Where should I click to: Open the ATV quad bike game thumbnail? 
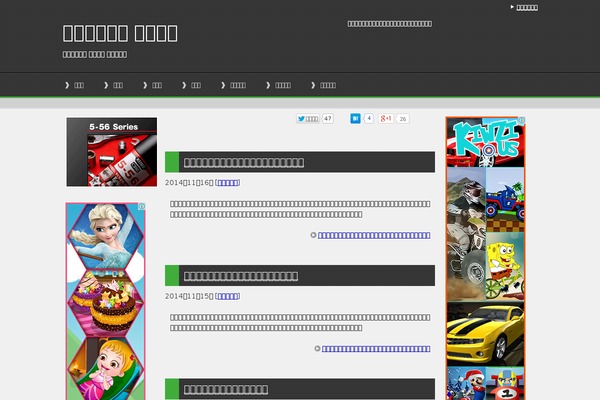466,234
